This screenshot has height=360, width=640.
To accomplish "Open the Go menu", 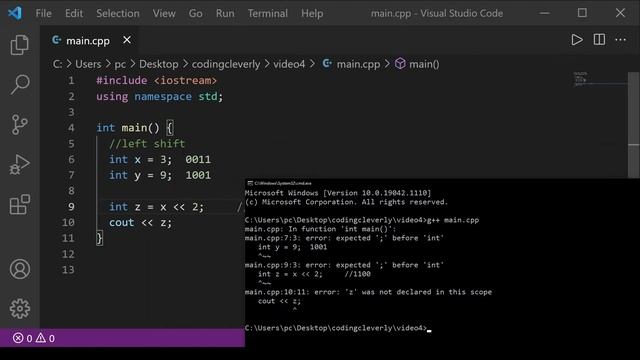I will [x=196, y=13].
